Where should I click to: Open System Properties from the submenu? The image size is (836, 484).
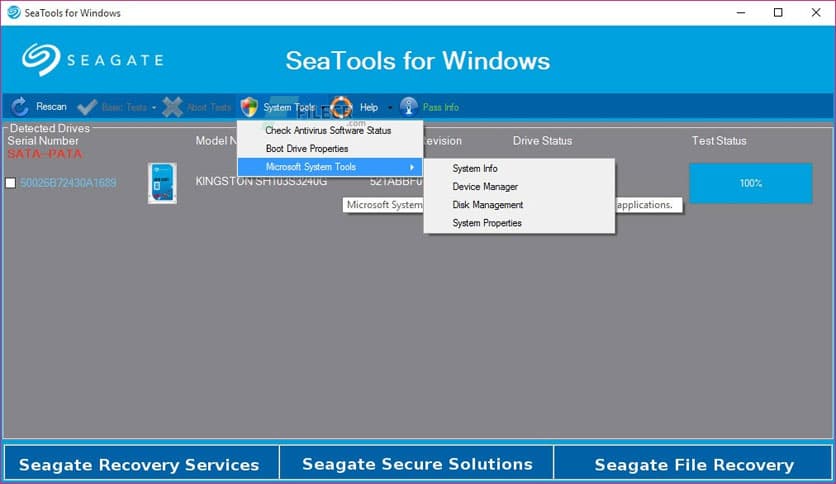(519, 223)
